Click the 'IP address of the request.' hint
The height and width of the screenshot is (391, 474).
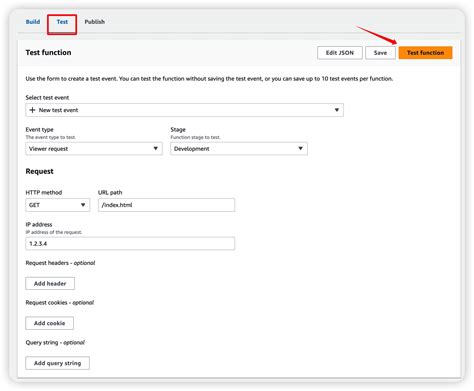coord(54,232)
